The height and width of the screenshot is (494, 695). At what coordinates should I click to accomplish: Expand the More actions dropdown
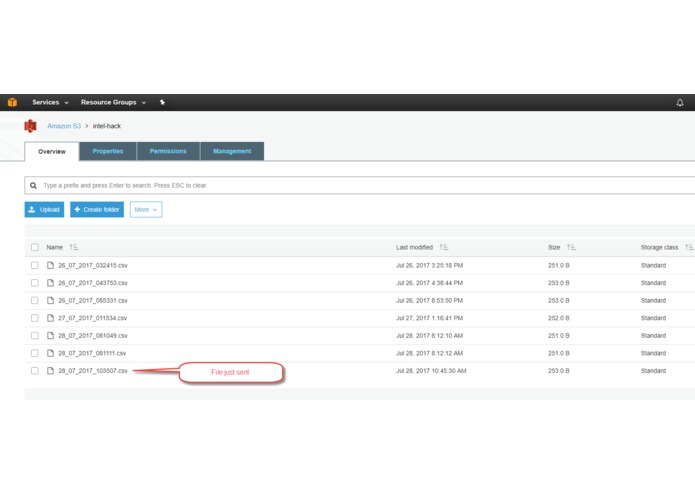coord(146,210)
